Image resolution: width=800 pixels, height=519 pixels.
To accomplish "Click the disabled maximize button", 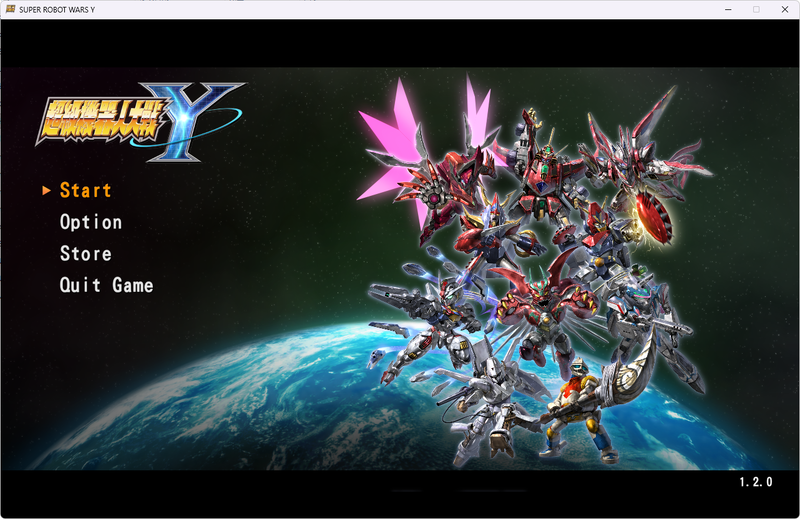I will 756,10.
